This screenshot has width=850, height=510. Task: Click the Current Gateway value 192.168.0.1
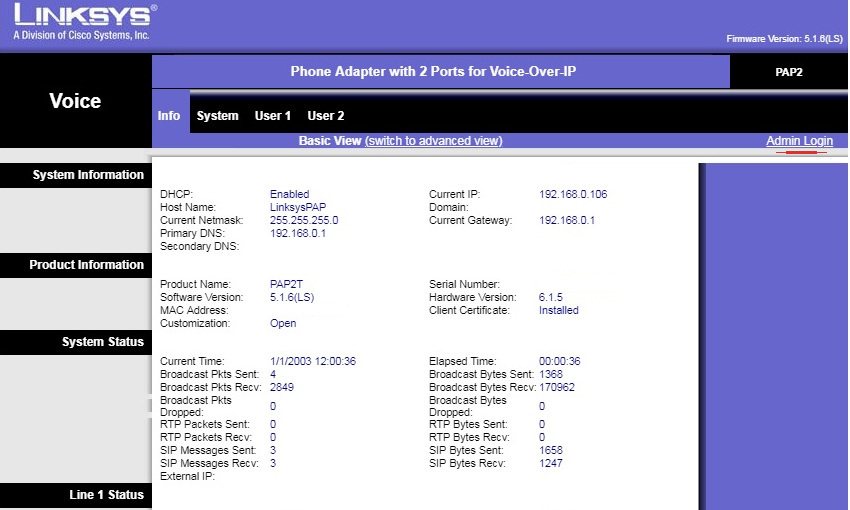pos(566,220)
